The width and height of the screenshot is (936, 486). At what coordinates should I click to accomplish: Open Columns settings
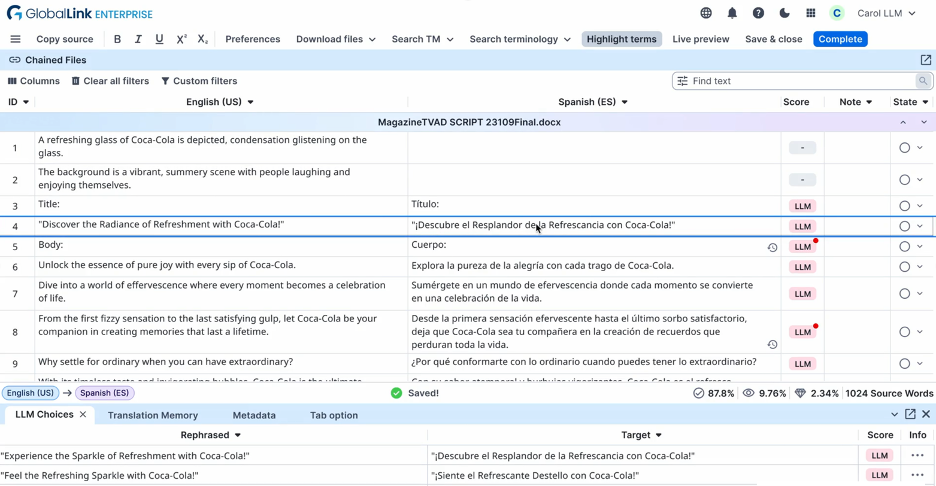tap(34, 81)
